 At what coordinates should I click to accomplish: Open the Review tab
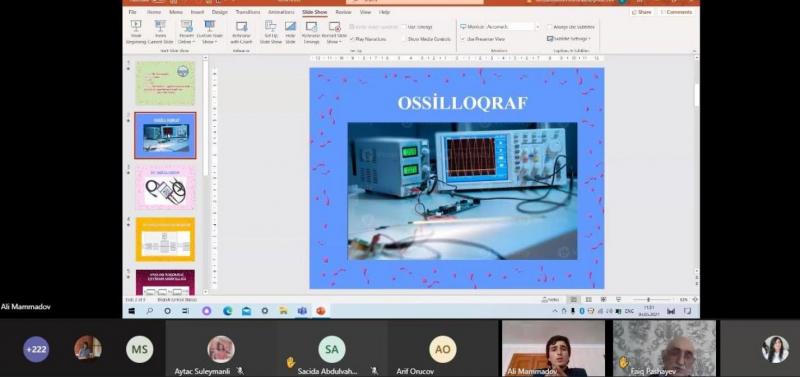(x=343, y=12)
